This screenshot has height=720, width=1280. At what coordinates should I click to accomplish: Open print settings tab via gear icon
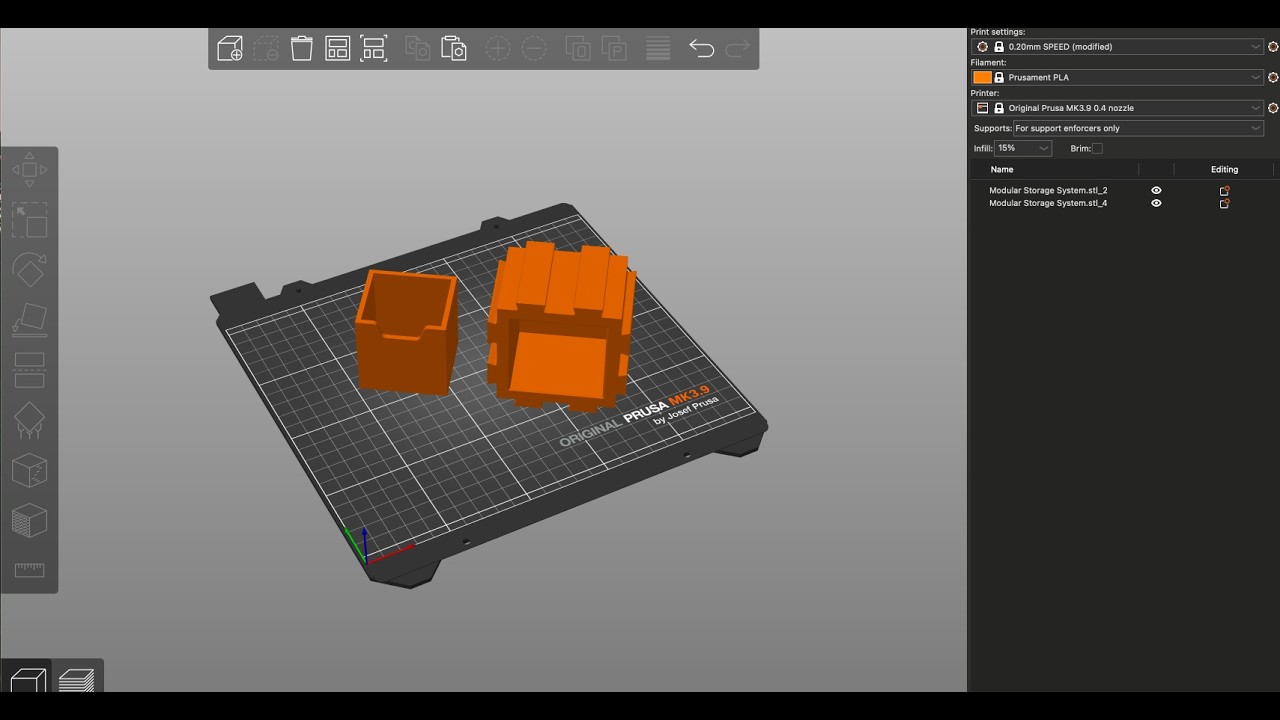(1273, 47)
